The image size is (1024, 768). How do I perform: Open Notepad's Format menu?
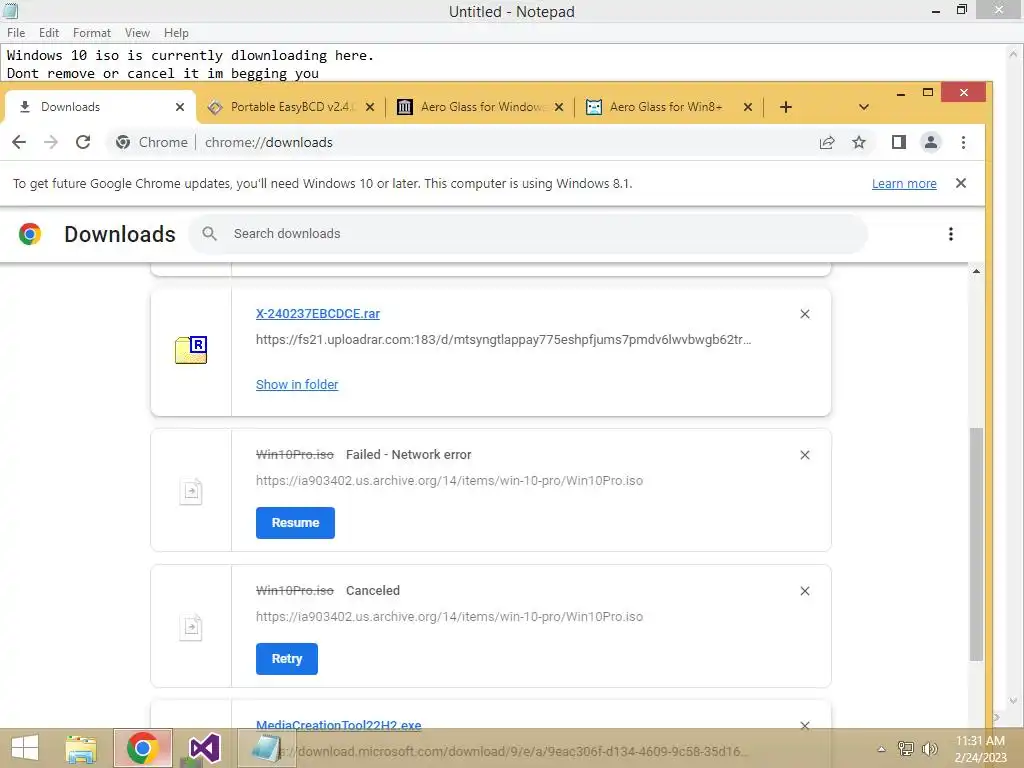(x=91, y=33)
